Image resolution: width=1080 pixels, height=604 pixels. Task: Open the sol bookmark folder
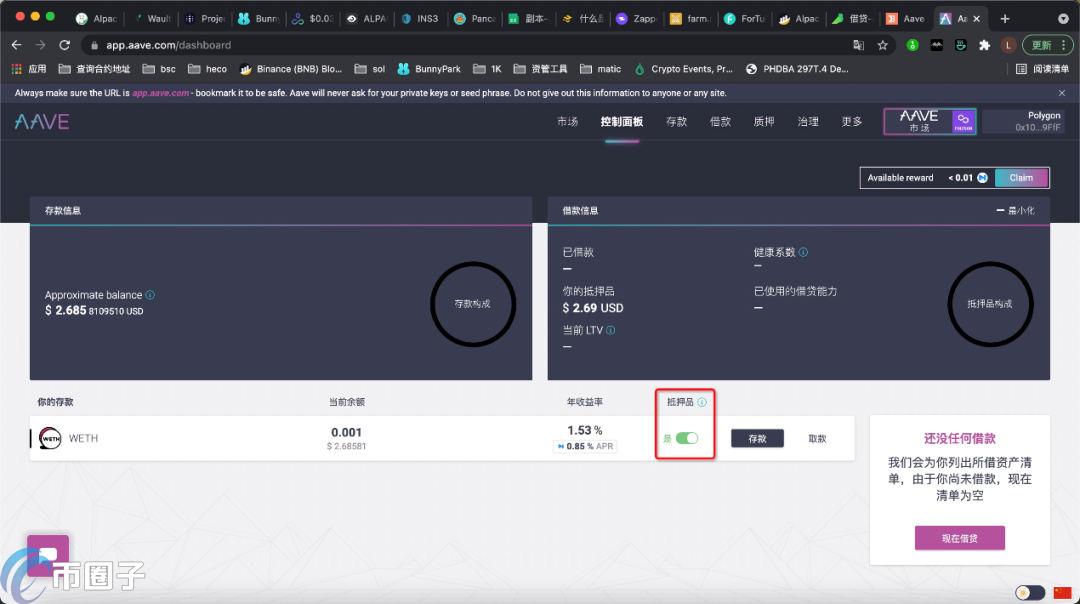tap(370, 69)
